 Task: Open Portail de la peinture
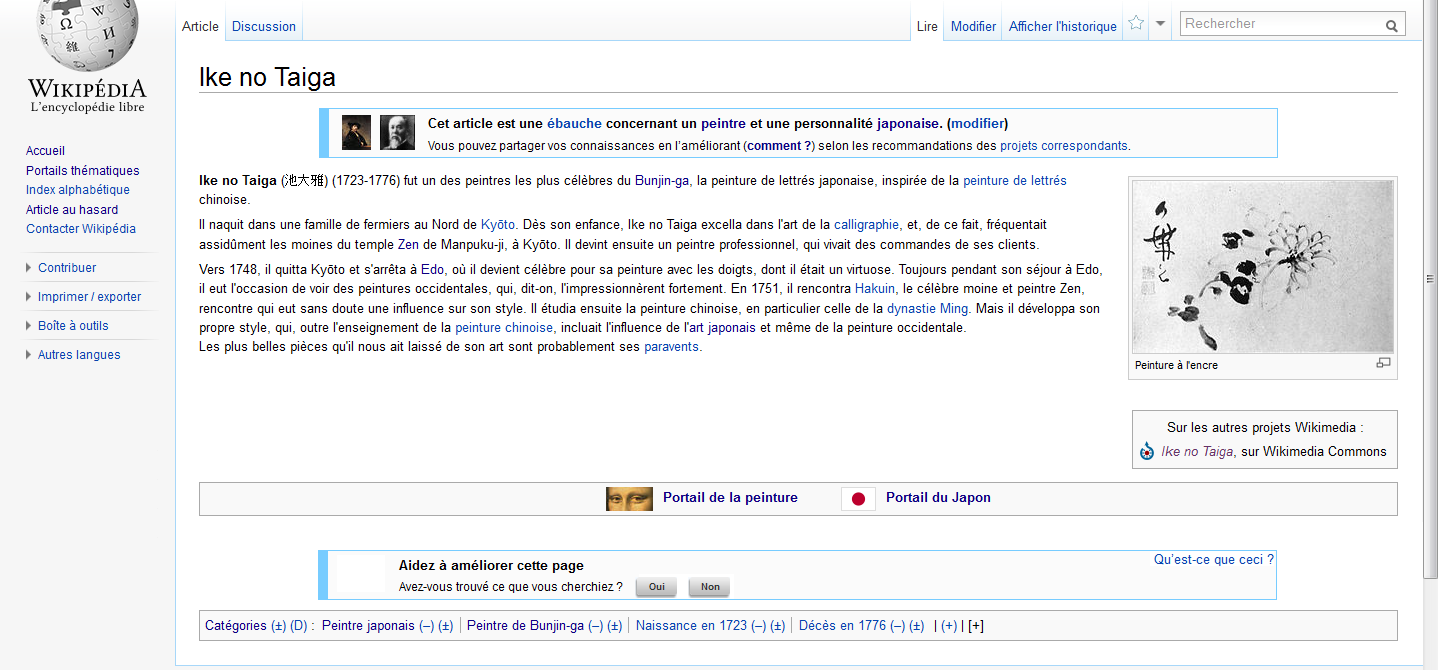coord(730,498)
